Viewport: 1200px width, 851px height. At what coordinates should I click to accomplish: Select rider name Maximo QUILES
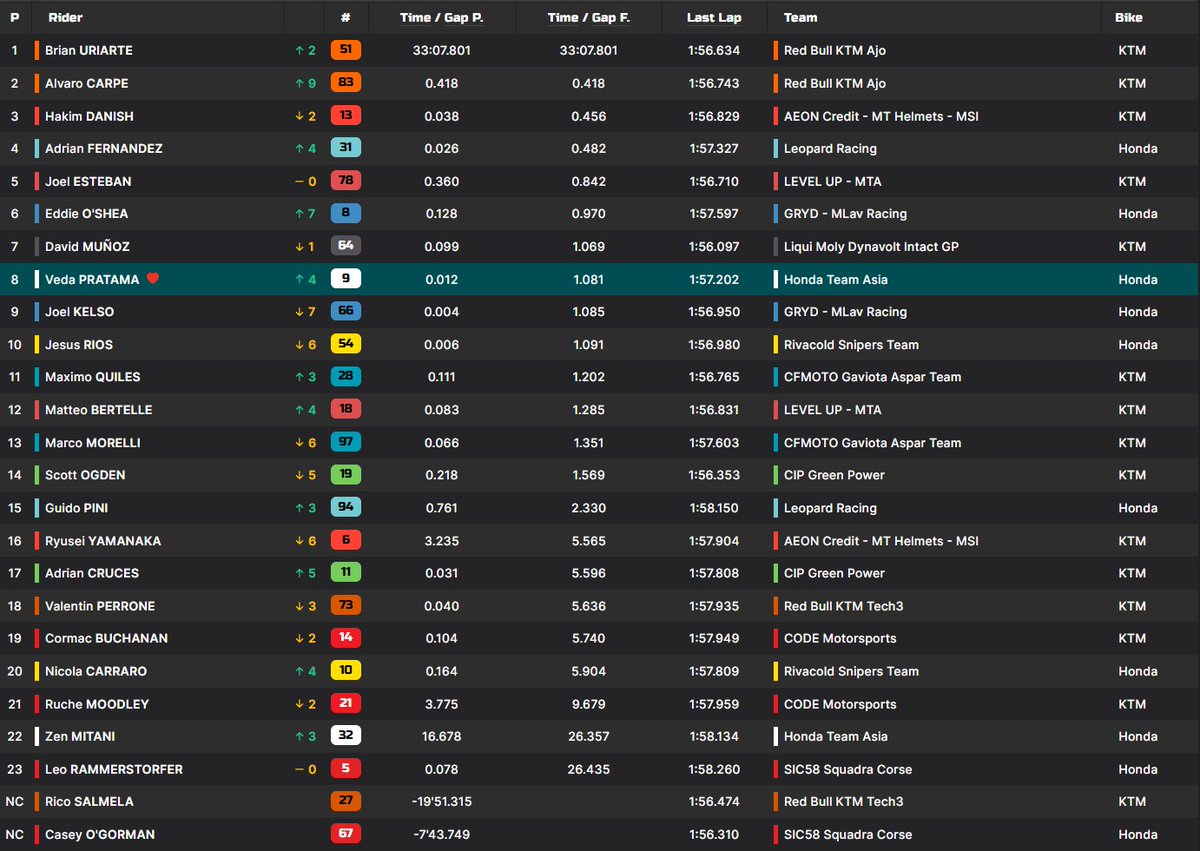93,377
